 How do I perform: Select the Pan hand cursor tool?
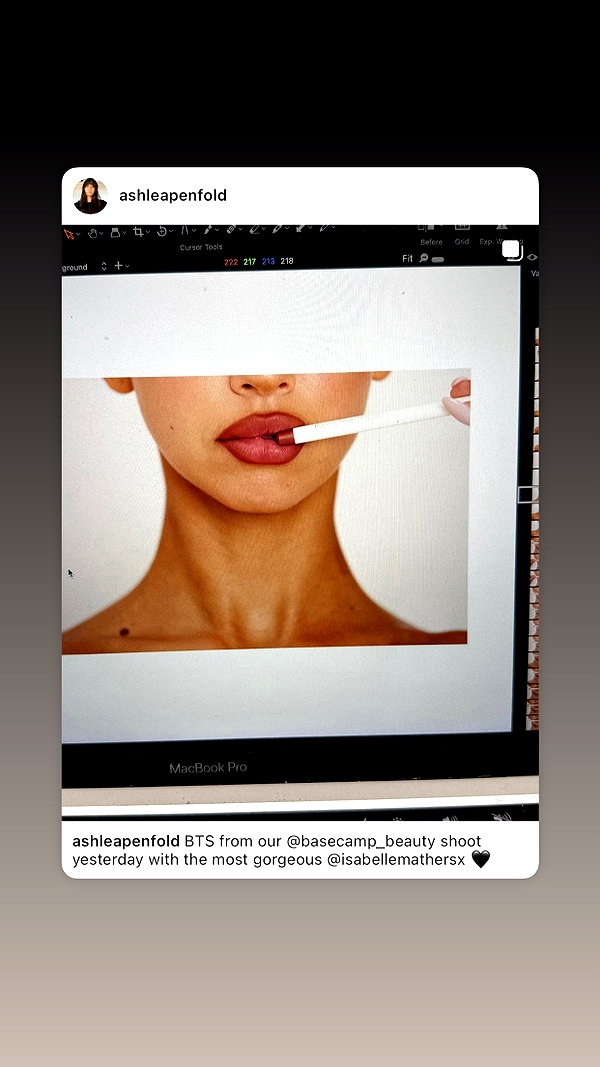pos(93,233)
